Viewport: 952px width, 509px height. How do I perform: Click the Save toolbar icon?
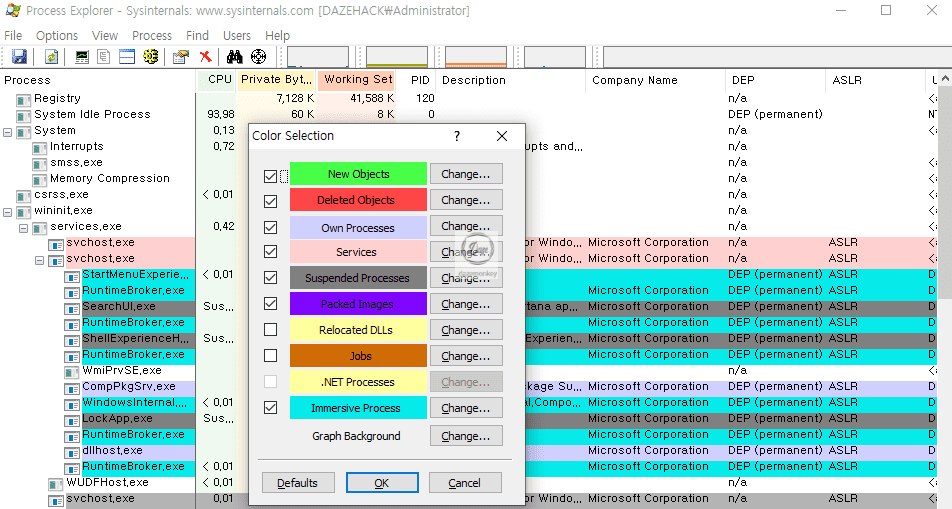point(19,56)
